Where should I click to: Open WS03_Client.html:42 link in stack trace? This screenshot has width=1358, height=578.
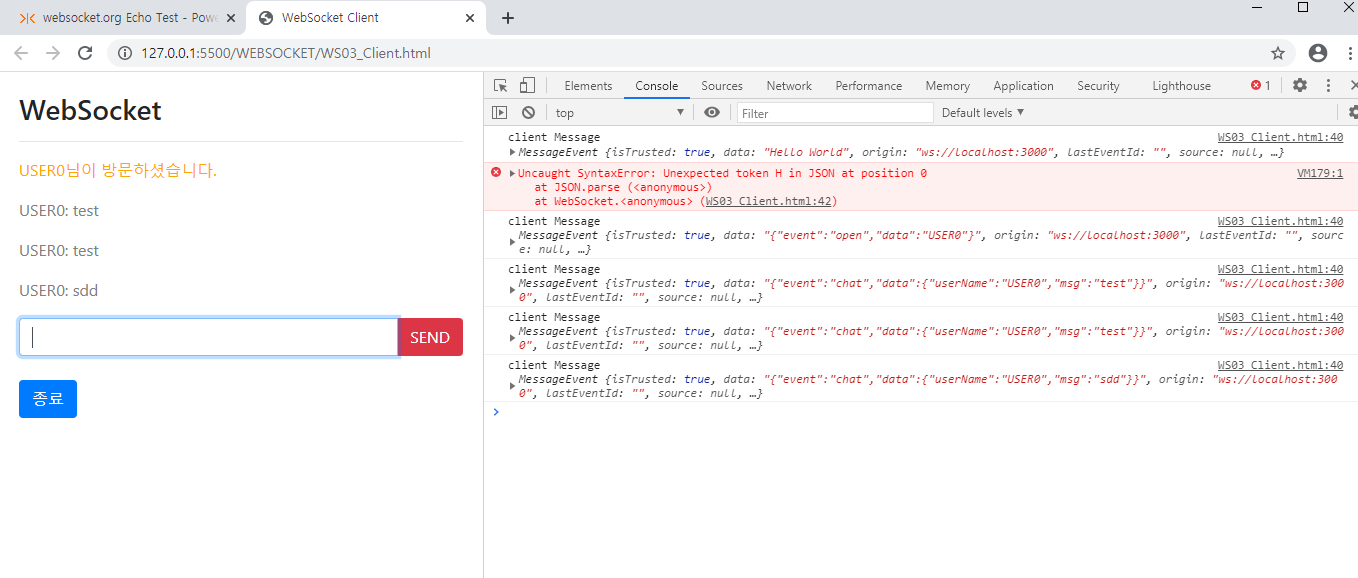tap(769, 201)
